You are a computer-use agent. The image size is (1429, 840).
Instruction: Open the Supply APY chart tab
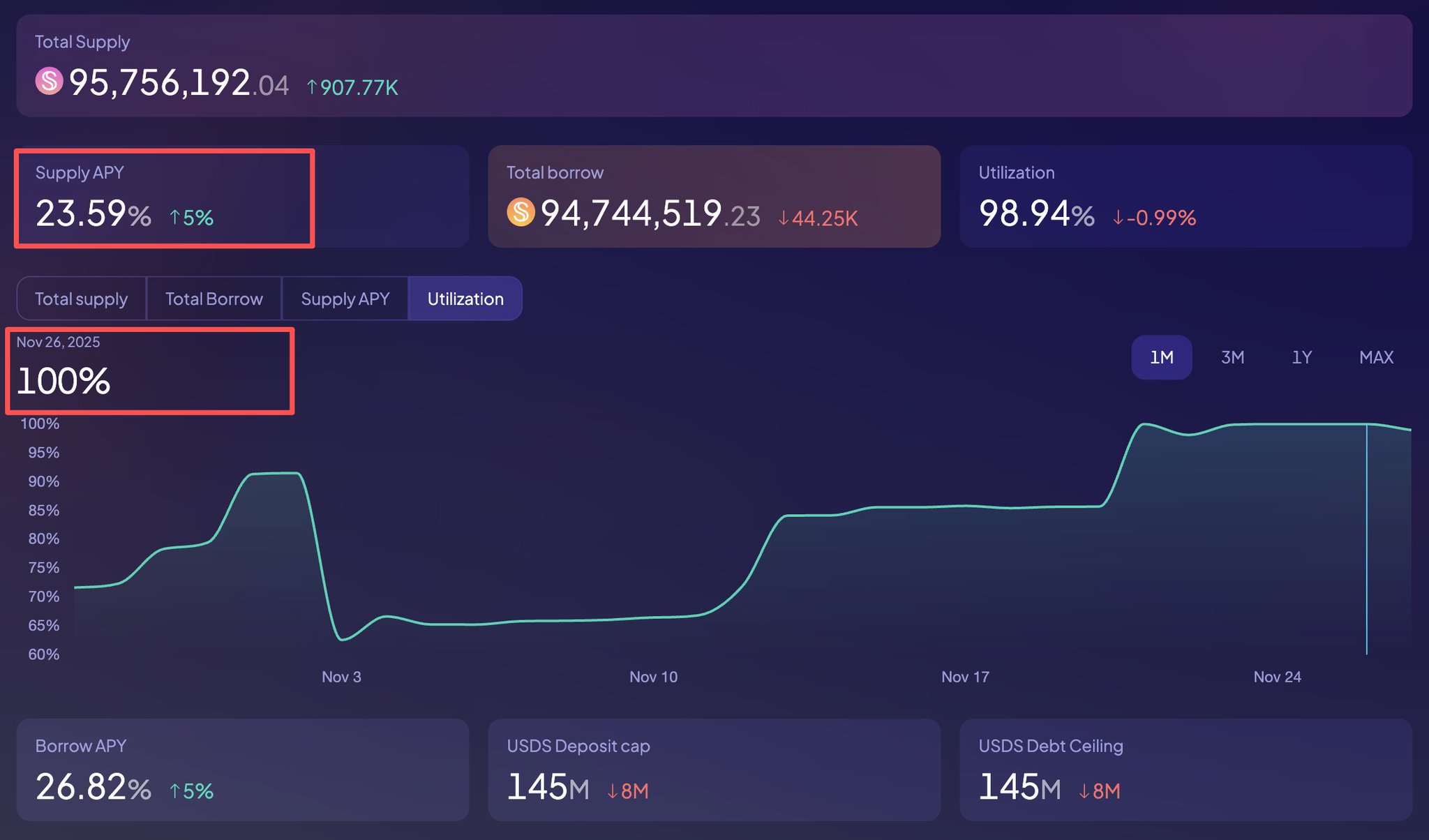pos(345,299)
